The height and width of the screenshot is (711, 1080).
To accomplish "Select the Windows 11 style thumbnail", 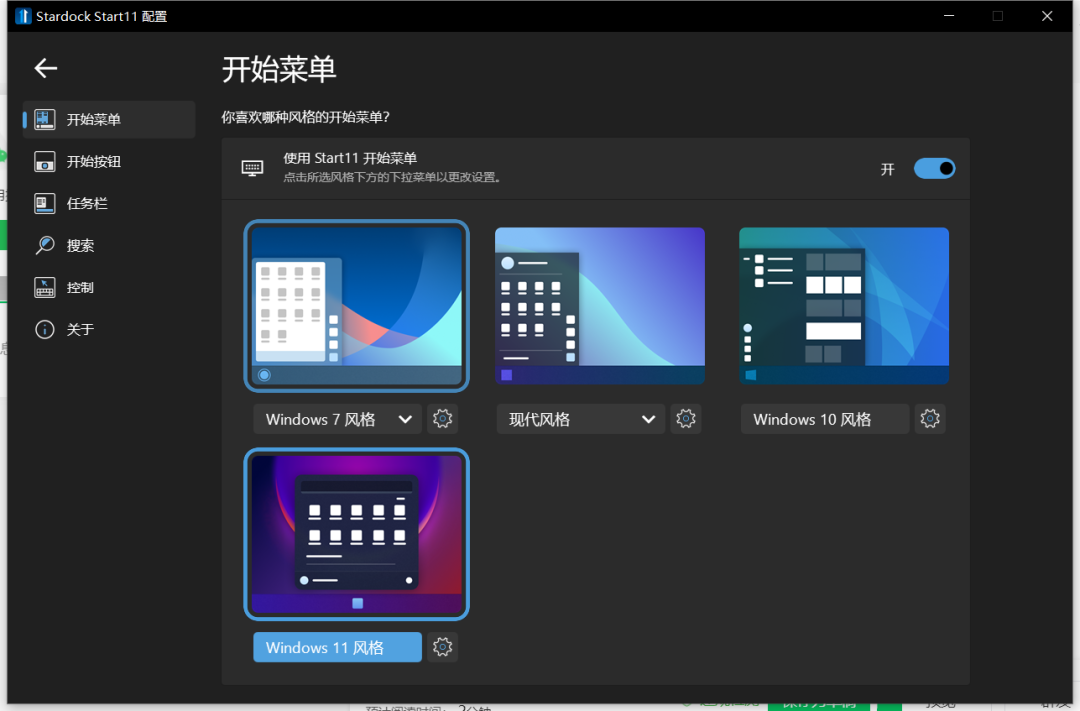I will click(x=357, y=535).
